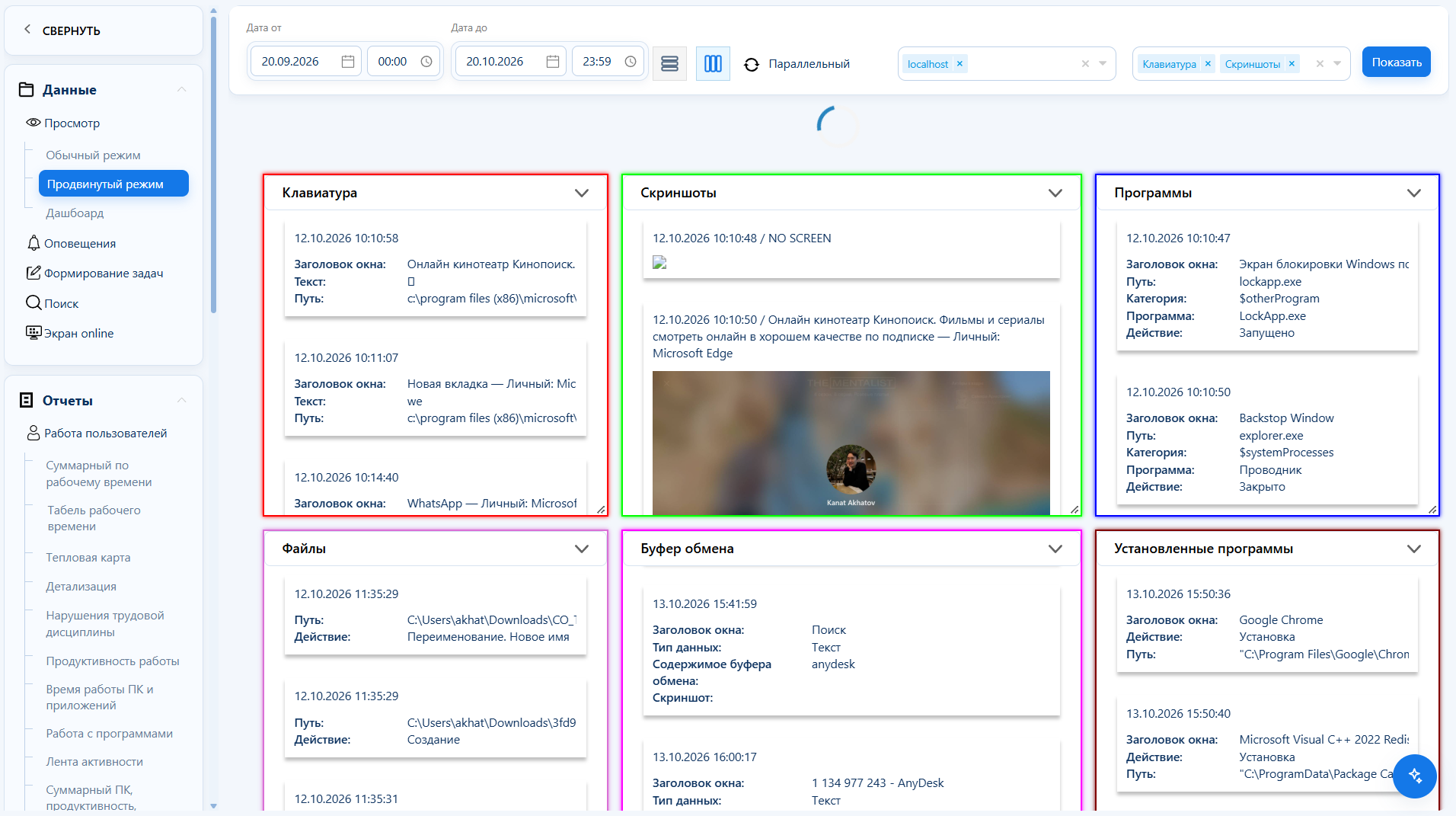Viewport: 1456px width, 816px height.
Task: Collapse the Отчеты section
Action: (x=182, y=401)
